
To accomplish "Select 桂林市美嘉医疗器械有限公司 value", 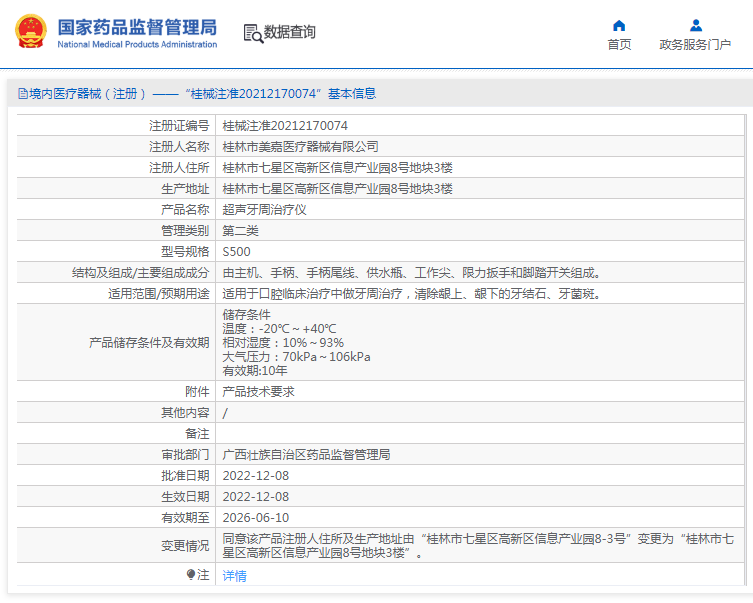I will pos(301,147).
